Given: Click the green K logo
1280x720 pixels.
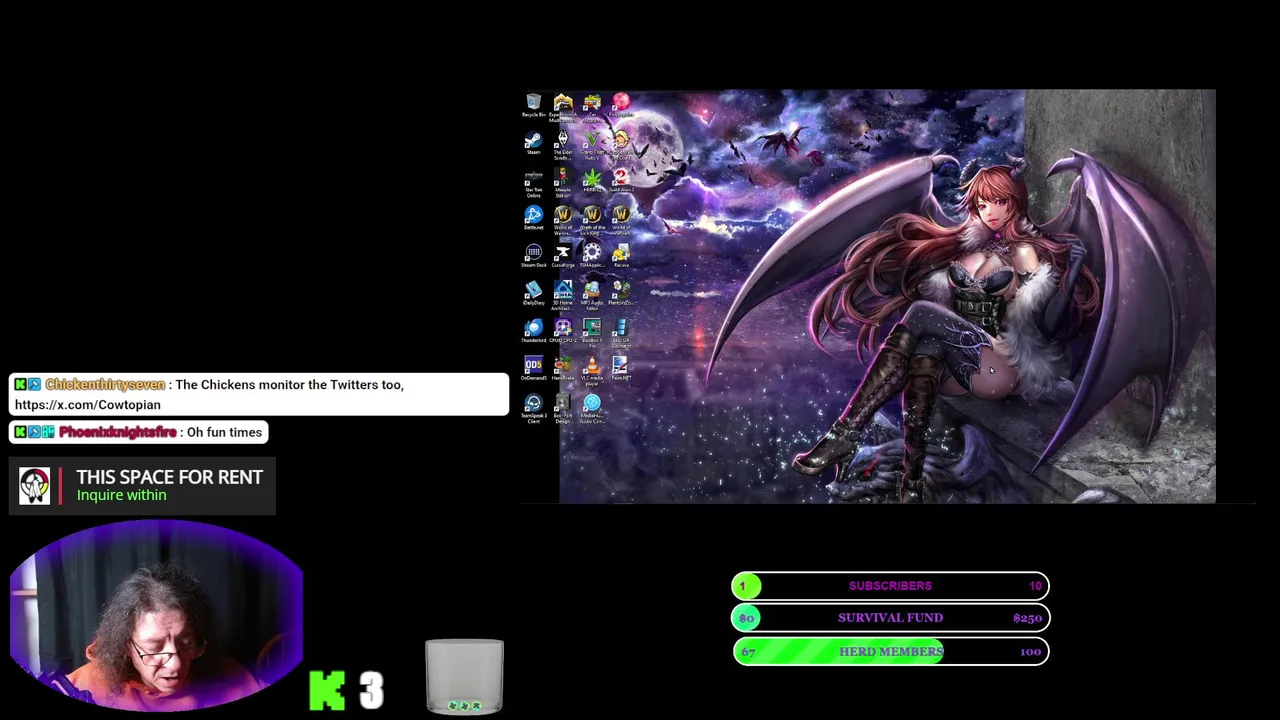Looking at the screenshot, I should (328, 690).
